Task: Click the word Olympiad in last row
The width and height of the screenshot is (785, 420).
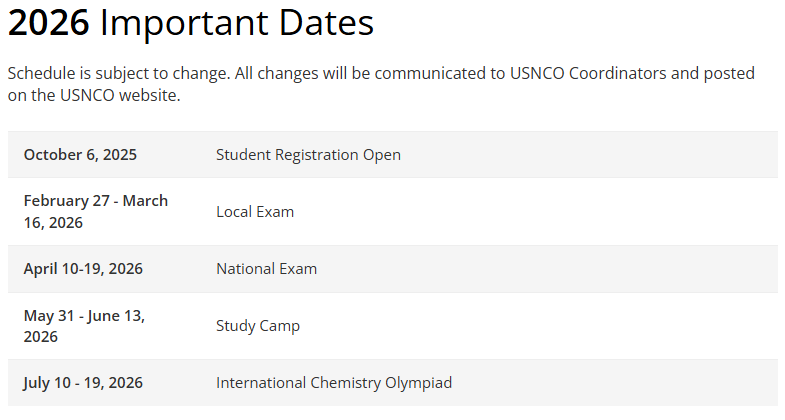Action: tap(418, 383)
